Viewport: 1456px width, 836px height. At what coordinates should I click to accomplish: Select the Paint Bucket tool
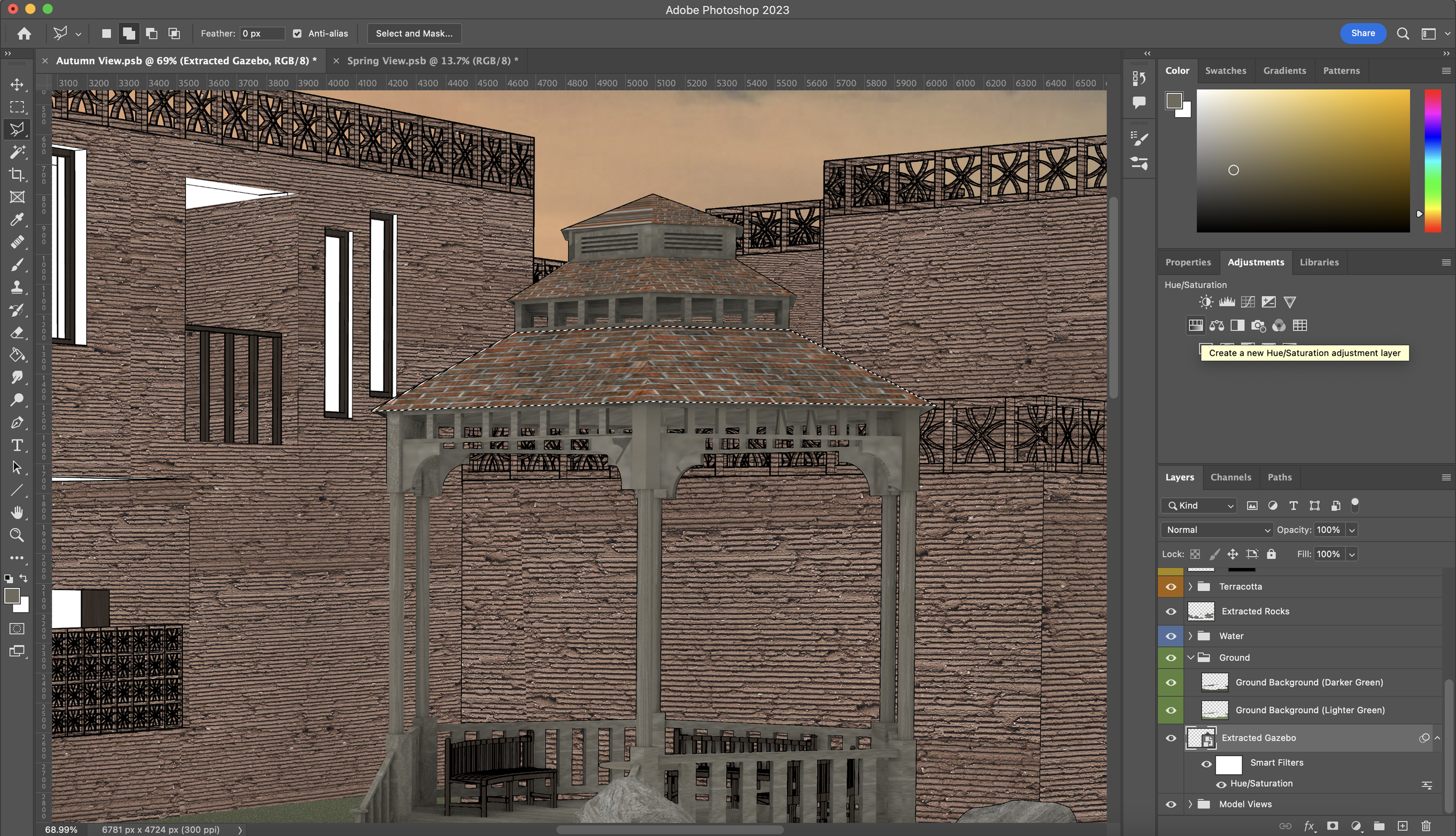tap(17, 355)
